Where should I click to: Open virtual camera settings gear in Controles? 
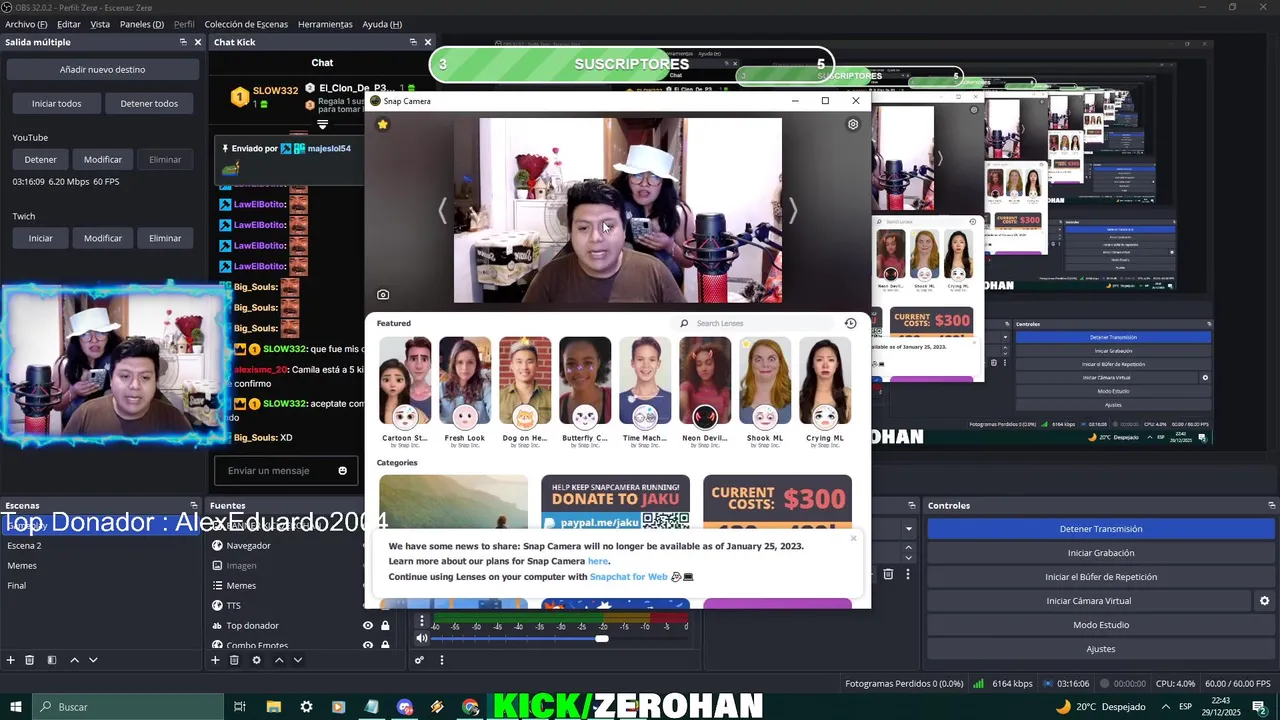[1264, 601]
